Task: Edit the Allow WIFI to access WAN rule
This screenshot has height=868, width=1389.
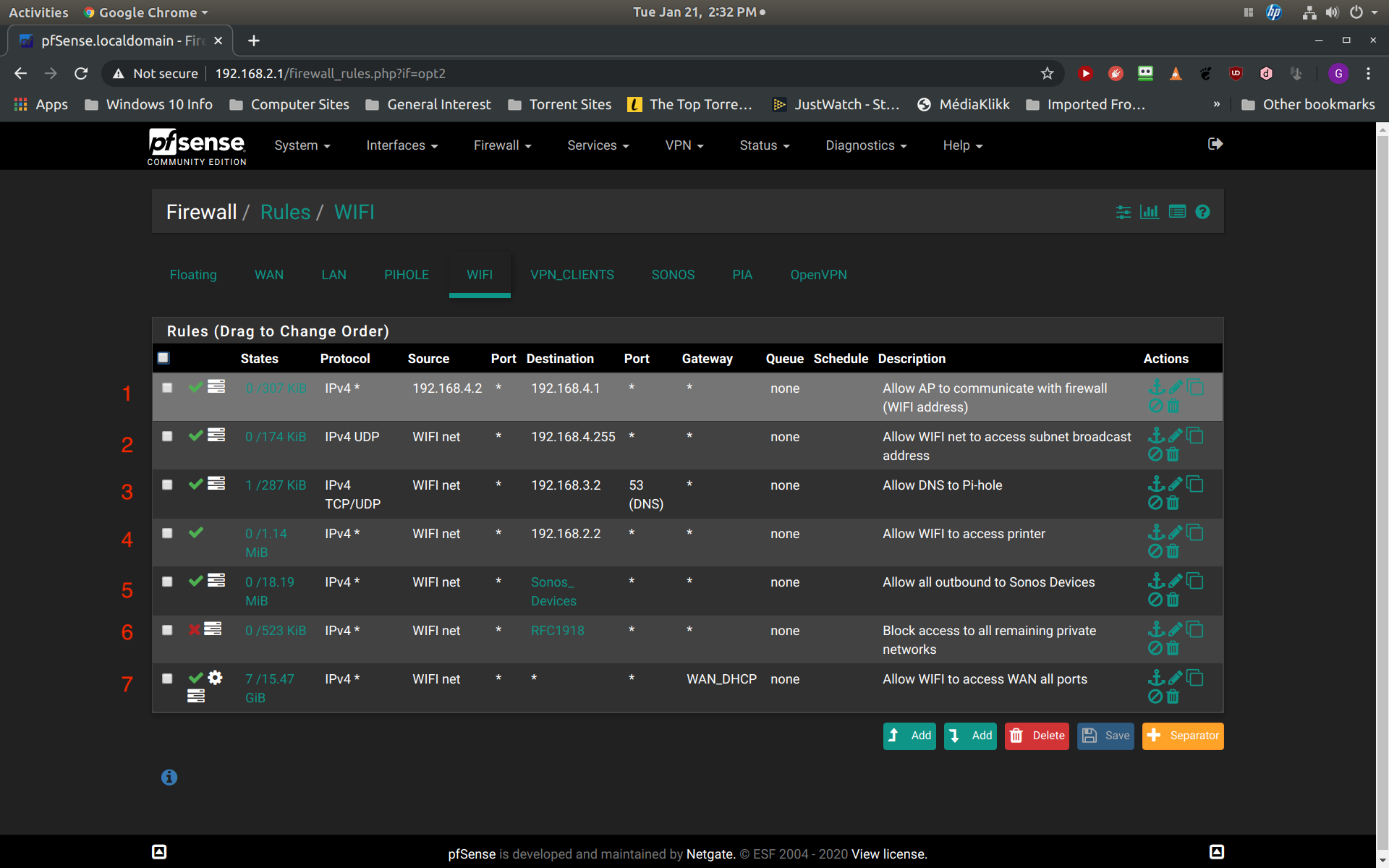Action: tap(1176, 678)
